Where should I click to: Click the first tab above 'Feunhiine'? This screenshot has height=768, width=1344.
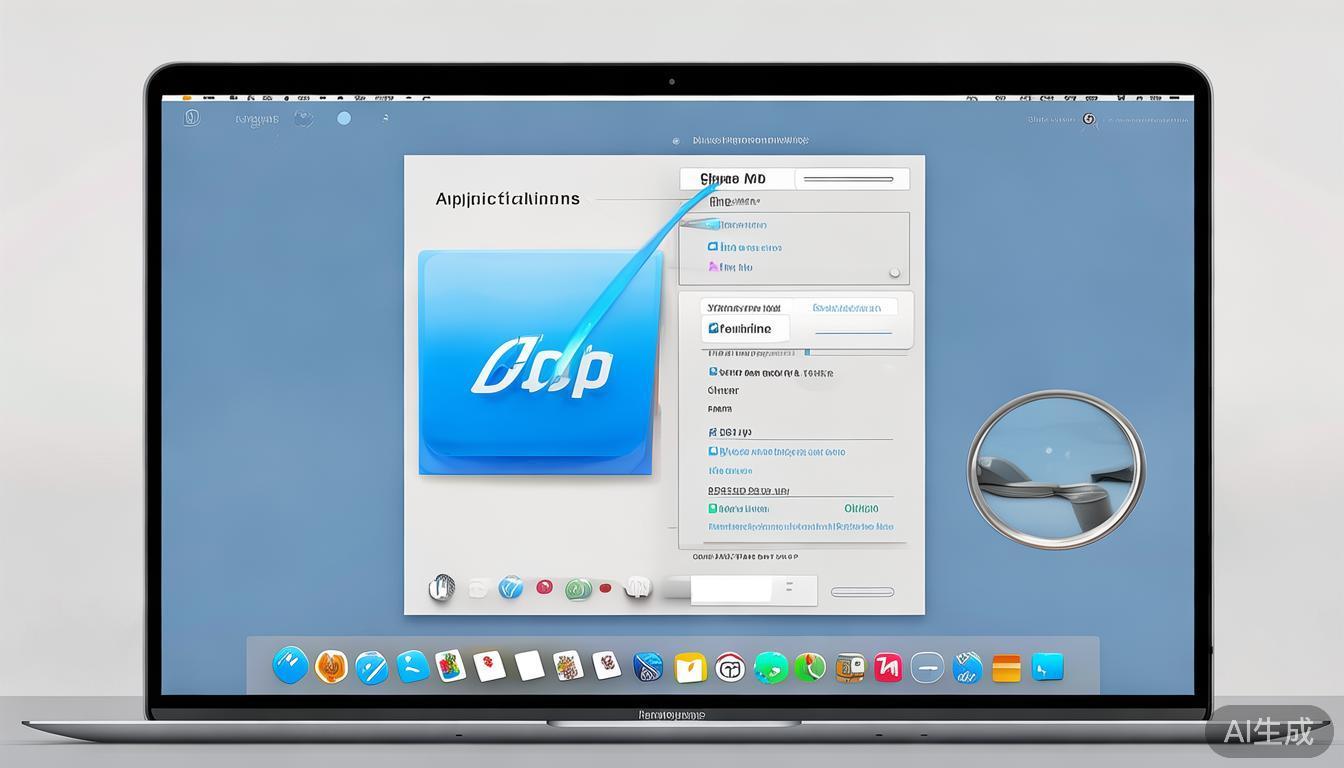pyautogui.click(x=742, y=308)
